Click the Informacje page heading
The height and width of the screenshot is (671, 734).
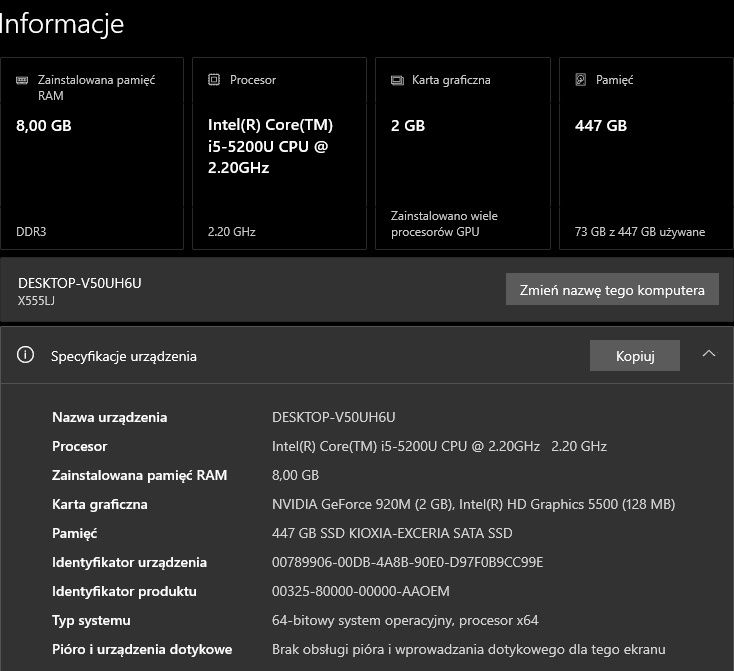pyautogui.click(x=61, y=23)
